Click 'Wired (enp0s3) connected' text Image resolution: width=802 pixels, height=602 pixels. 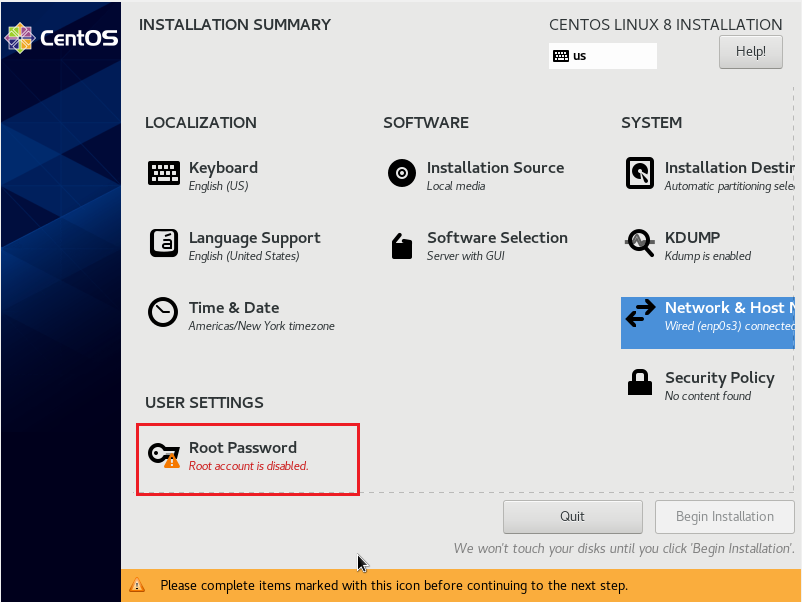(730, 326)
